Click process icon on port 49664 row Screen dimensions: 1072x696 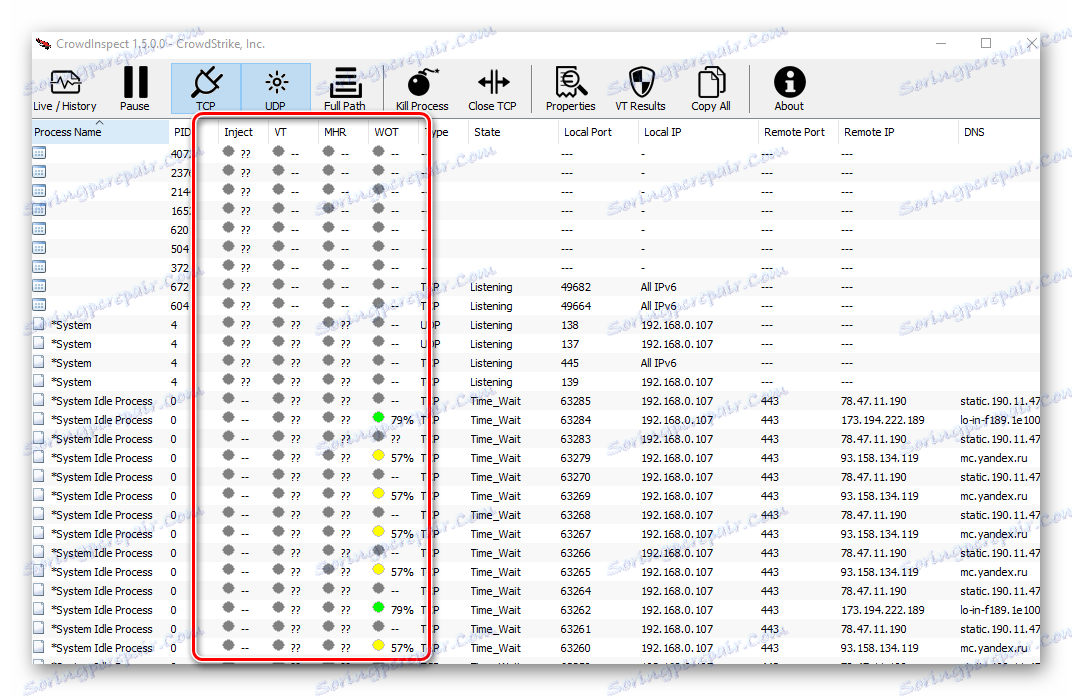[x=39, y=305]
